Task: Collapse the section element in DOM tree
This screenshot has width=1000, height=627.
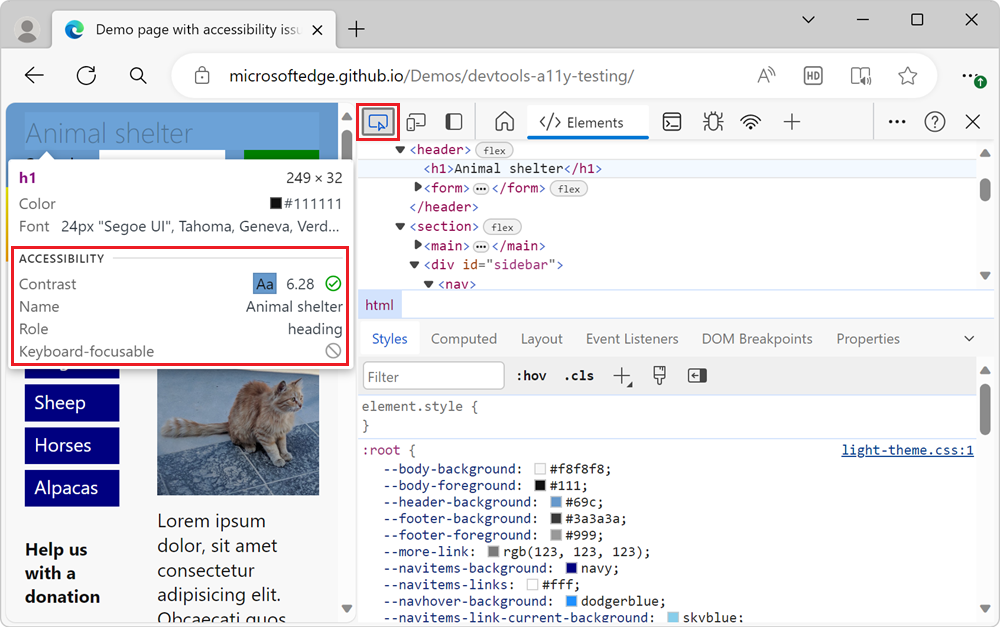Action: click(400, 226)
